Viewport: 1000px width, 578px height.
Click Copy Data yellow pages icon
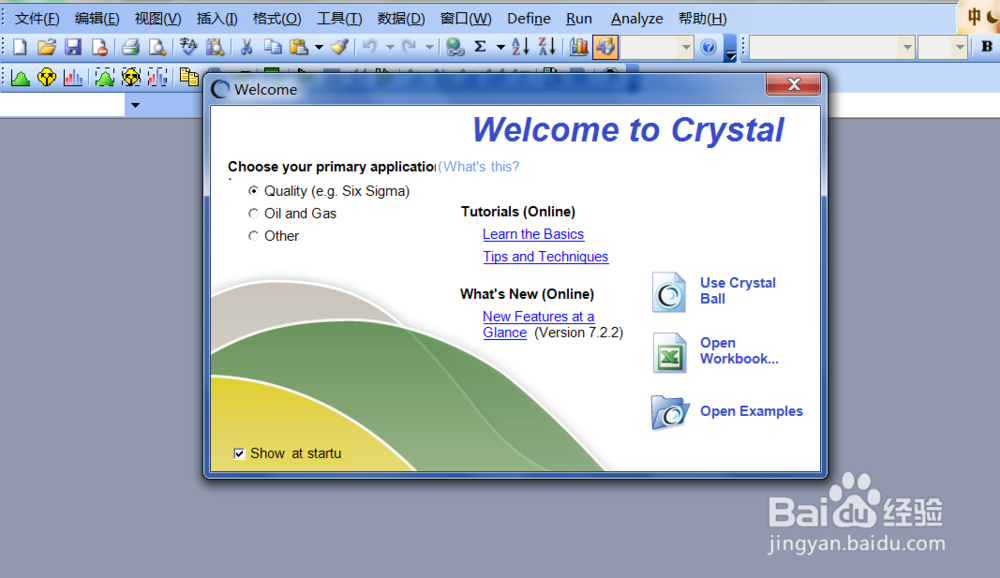(189, 78)
